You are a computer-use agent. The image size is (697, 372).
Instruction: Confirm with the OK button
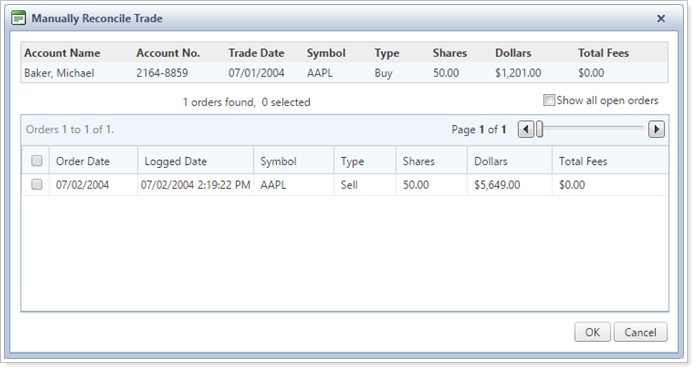(592, 332)
